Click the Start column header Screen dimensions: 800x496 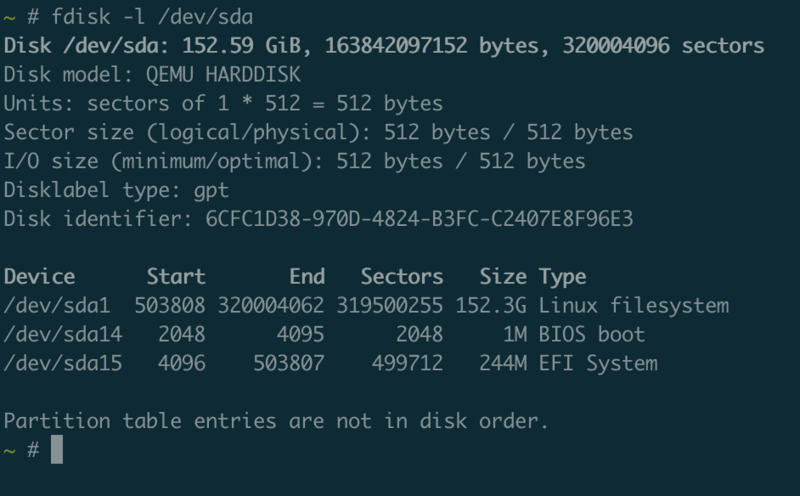pos(176,276)
